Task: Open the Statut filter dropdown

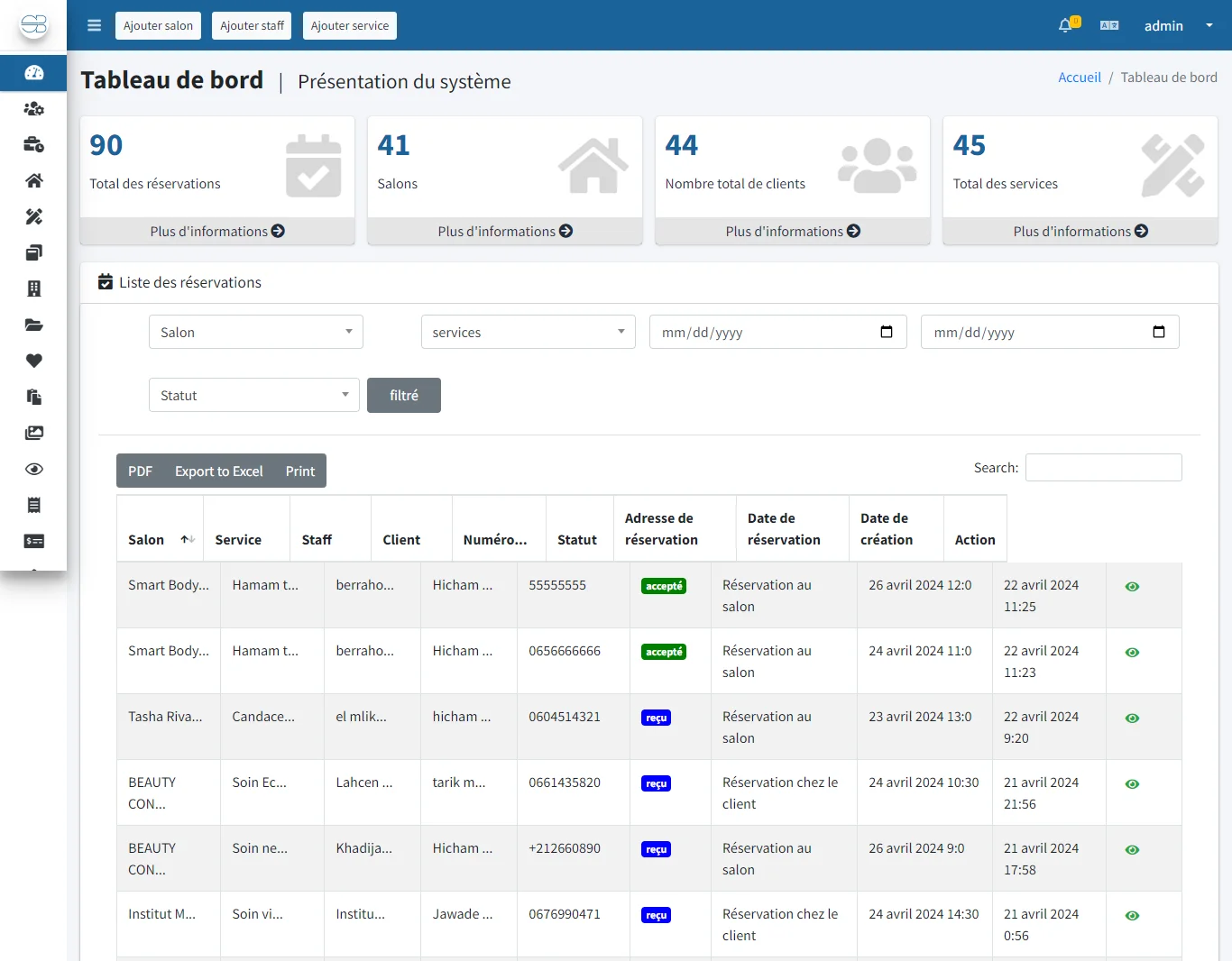Action: [x=254, y=395]
